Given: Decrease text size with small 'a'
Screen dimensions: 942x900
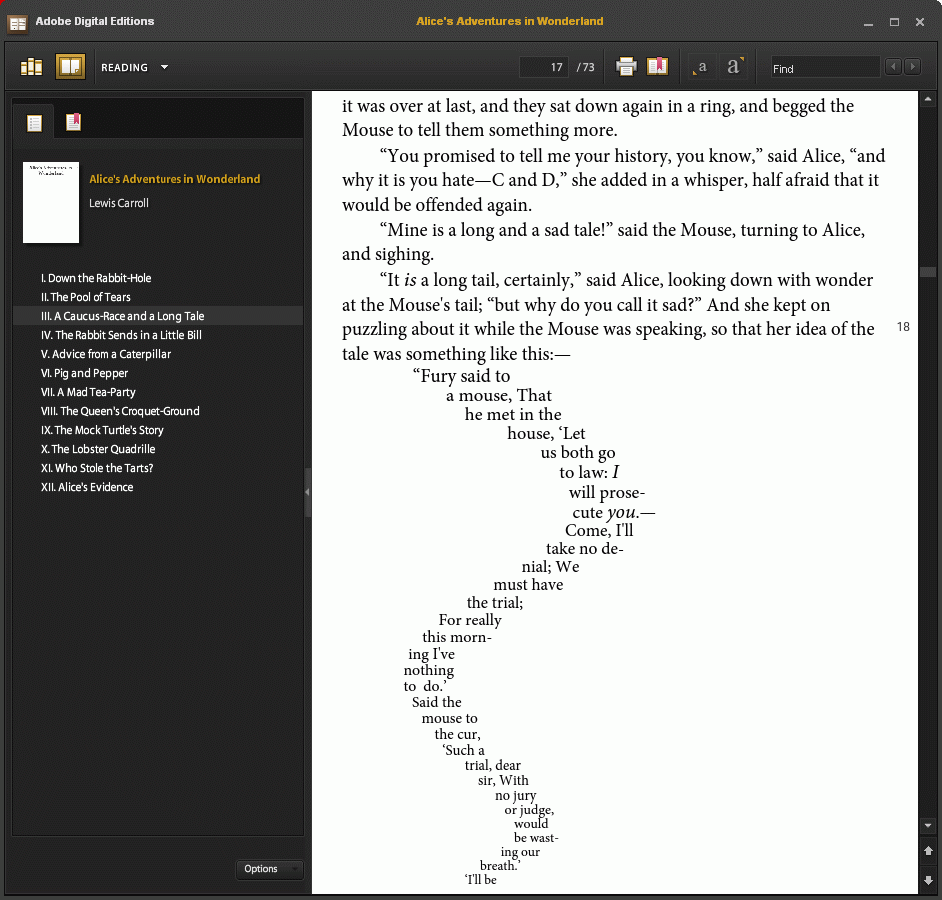Looking at the screenshot, I should click(700, 67).
